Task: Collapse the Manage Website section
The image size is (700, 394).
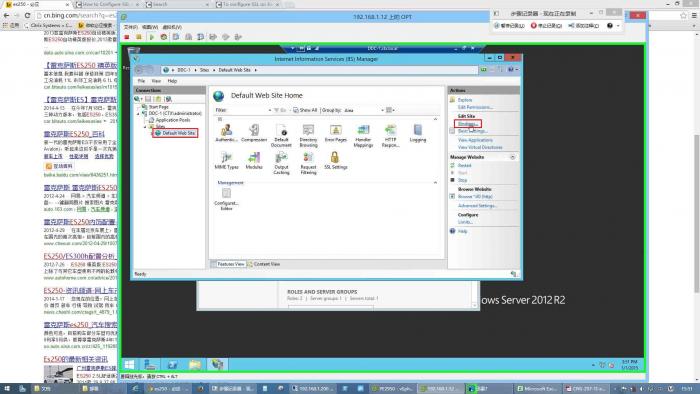Action: click(512, 157)
